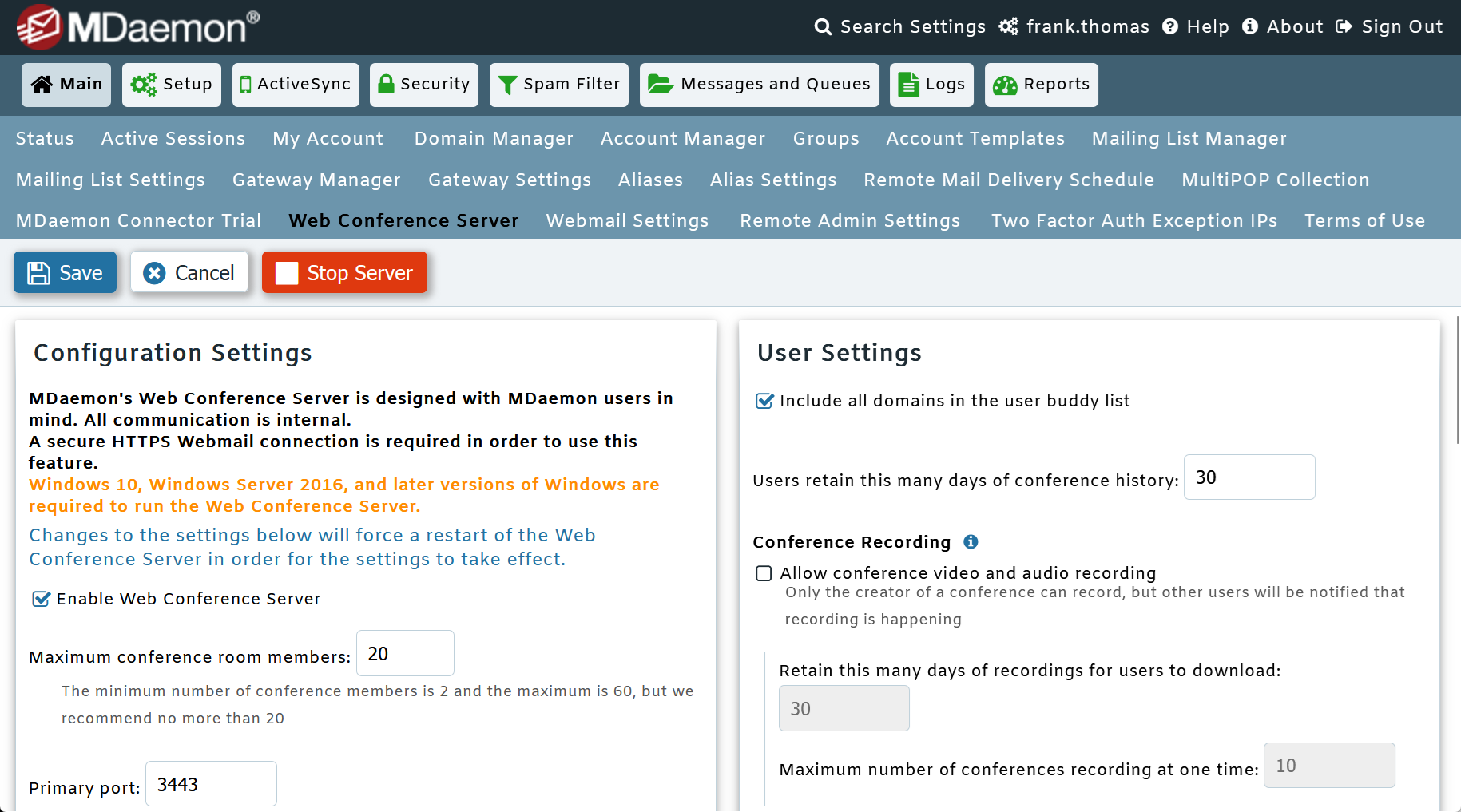This screenshot has width=1461, height=812.
Task: Click the Cancel circle-x icon
Action: tap(154, 273)
